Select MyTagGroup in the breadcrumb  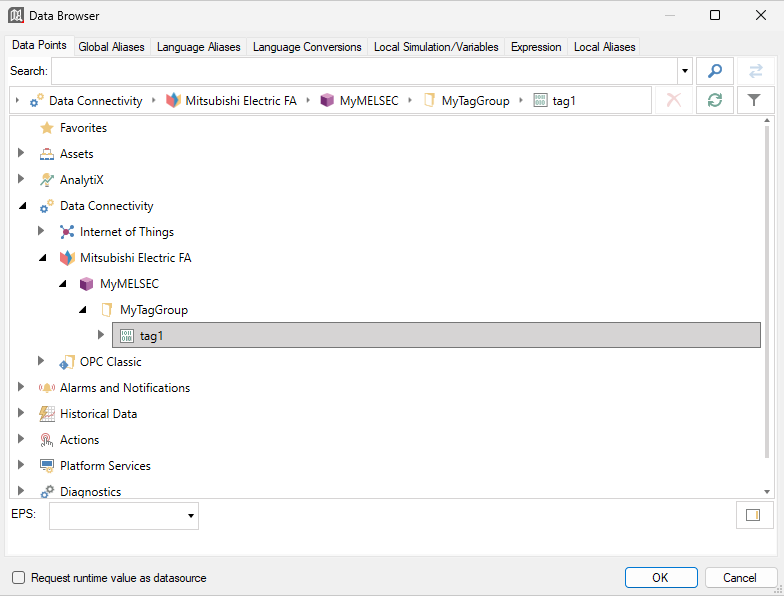click(x=476, y=100)
